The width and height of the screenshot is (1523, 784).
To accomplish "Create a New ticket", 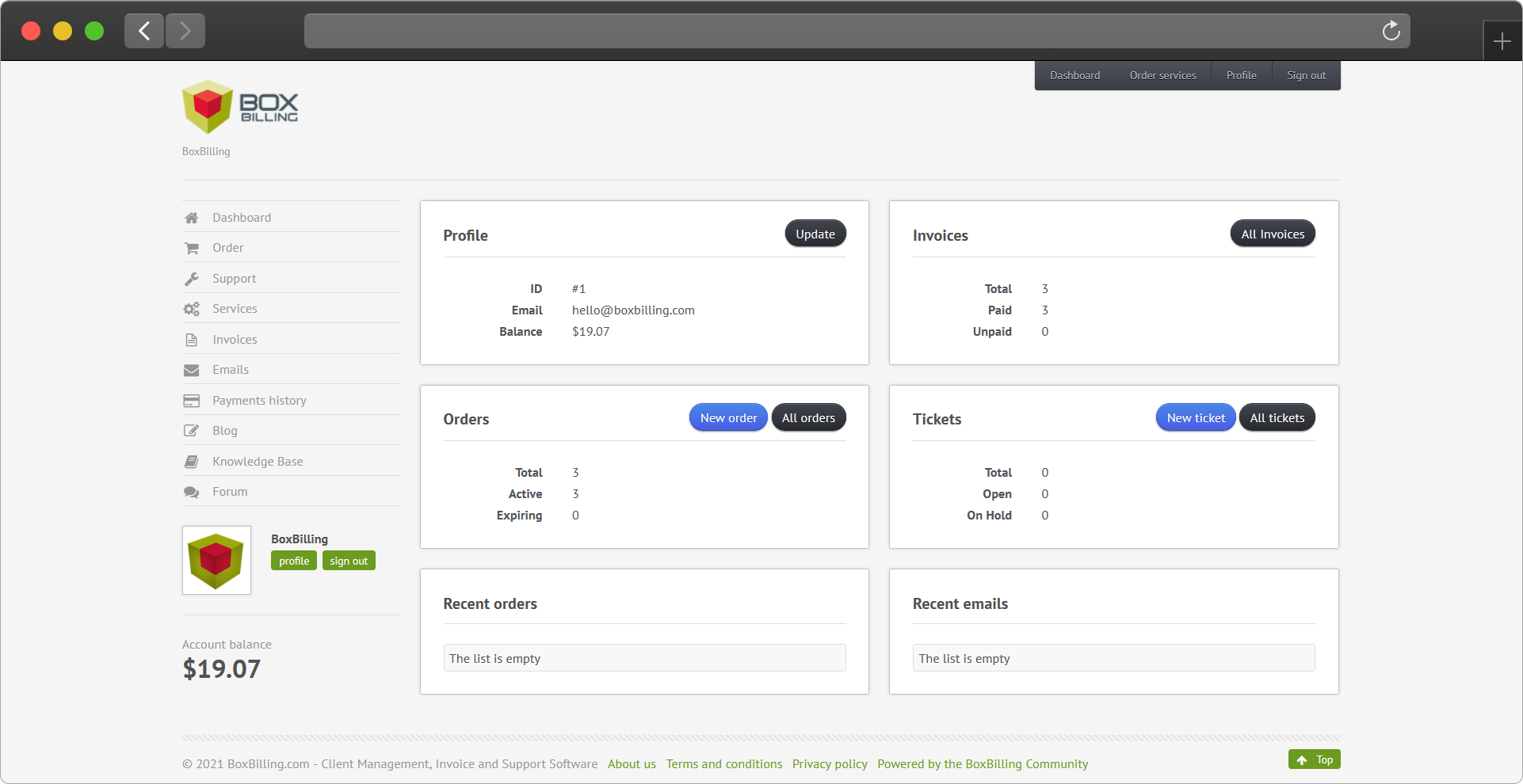I will click(x=1195, y=417).
